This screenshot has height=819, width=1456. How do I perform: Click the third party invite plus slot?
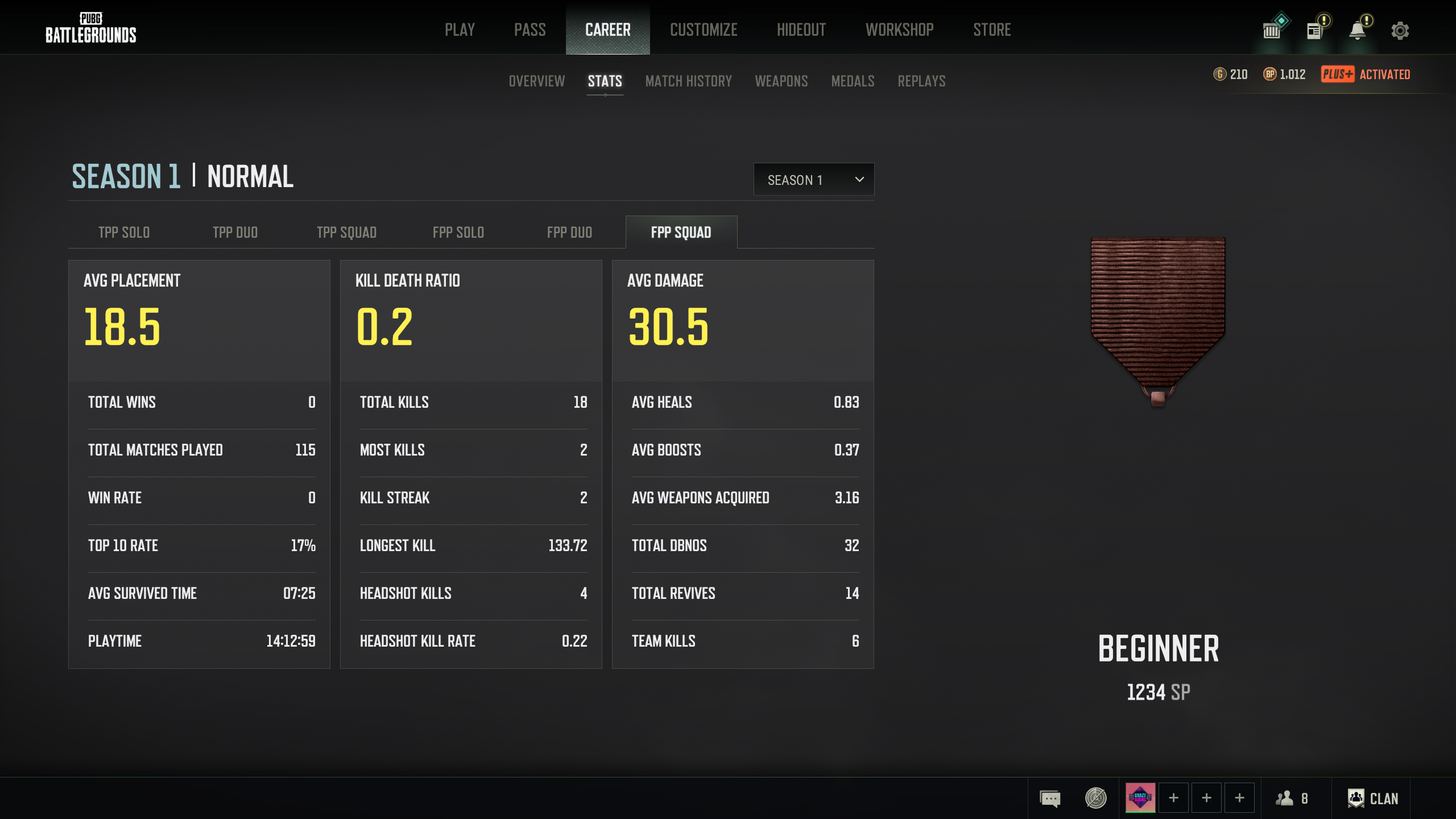point(1239,798)
